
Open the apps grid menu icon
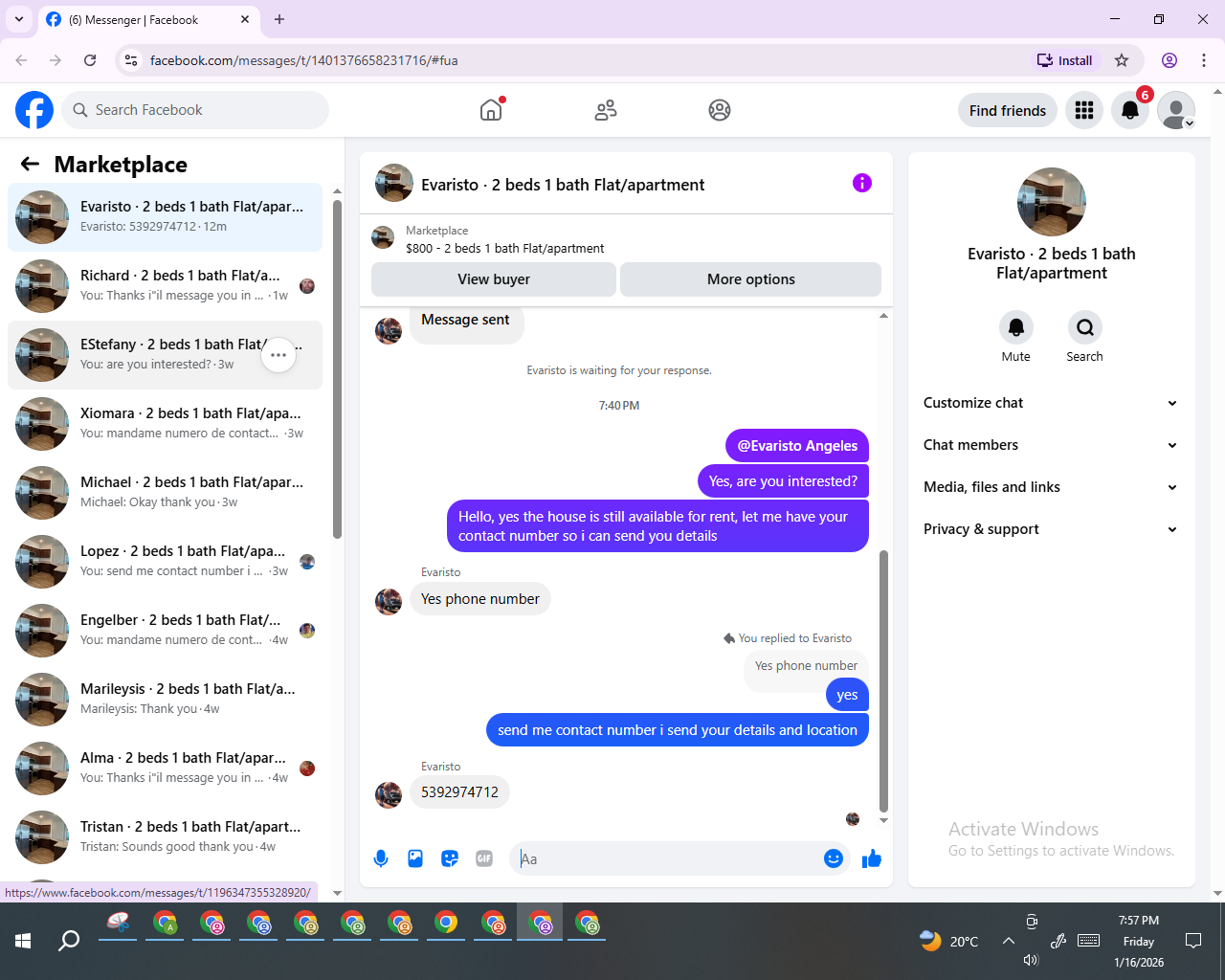[1084, 110]
